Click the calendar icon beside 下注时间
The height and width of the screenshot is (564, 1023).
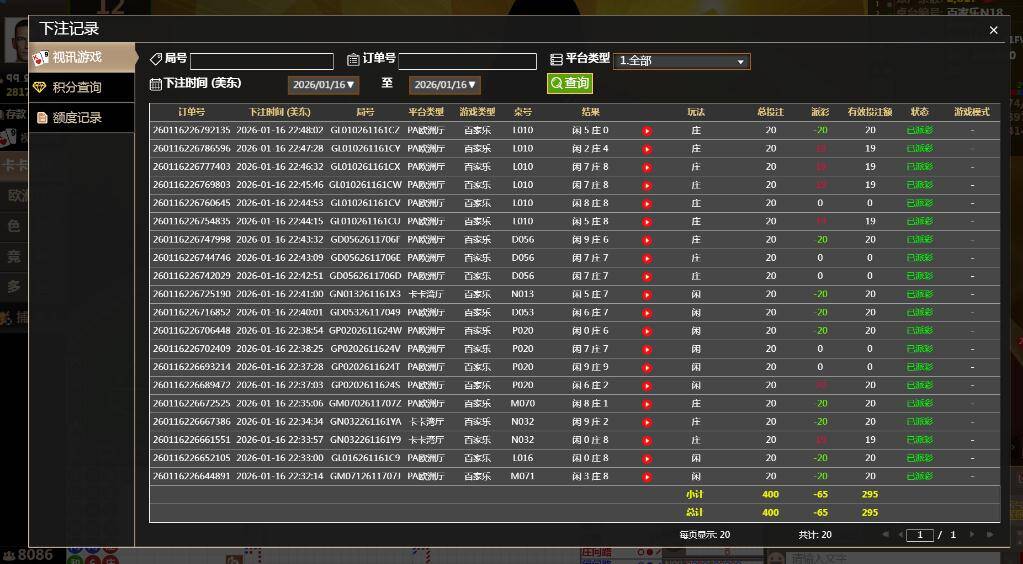(155, 84)
